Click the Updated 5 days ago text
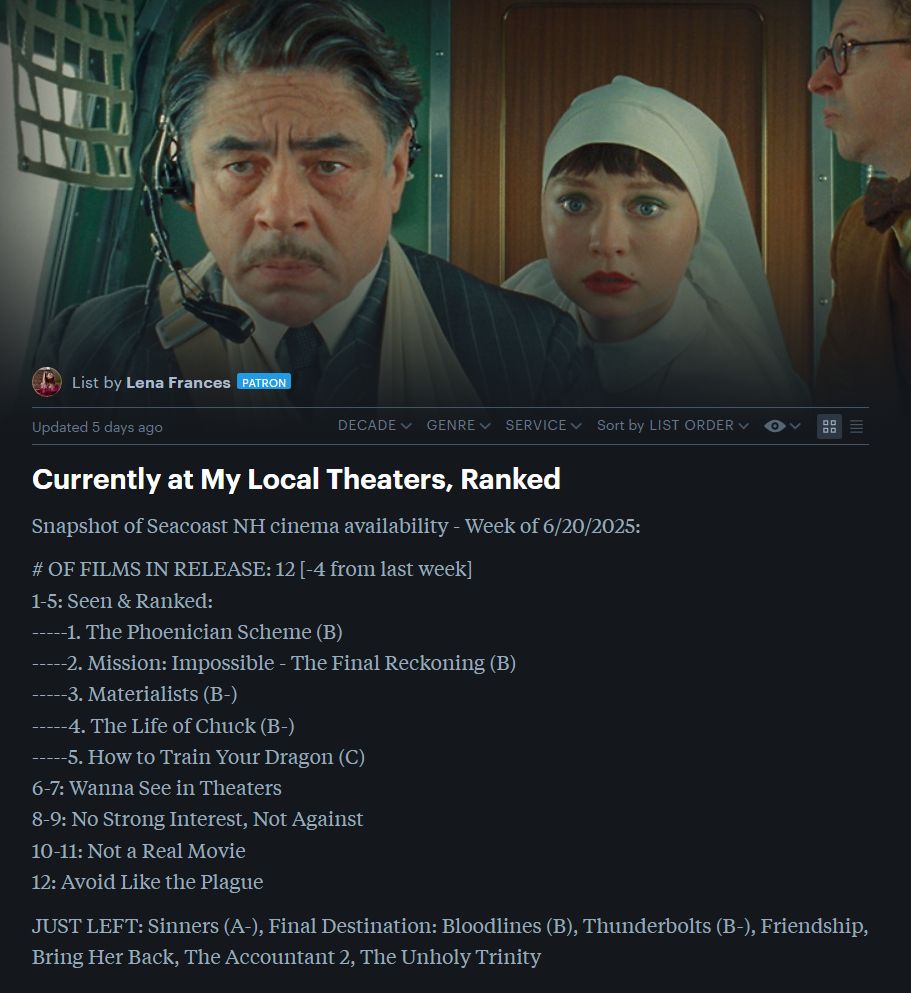 pos(97,427)
